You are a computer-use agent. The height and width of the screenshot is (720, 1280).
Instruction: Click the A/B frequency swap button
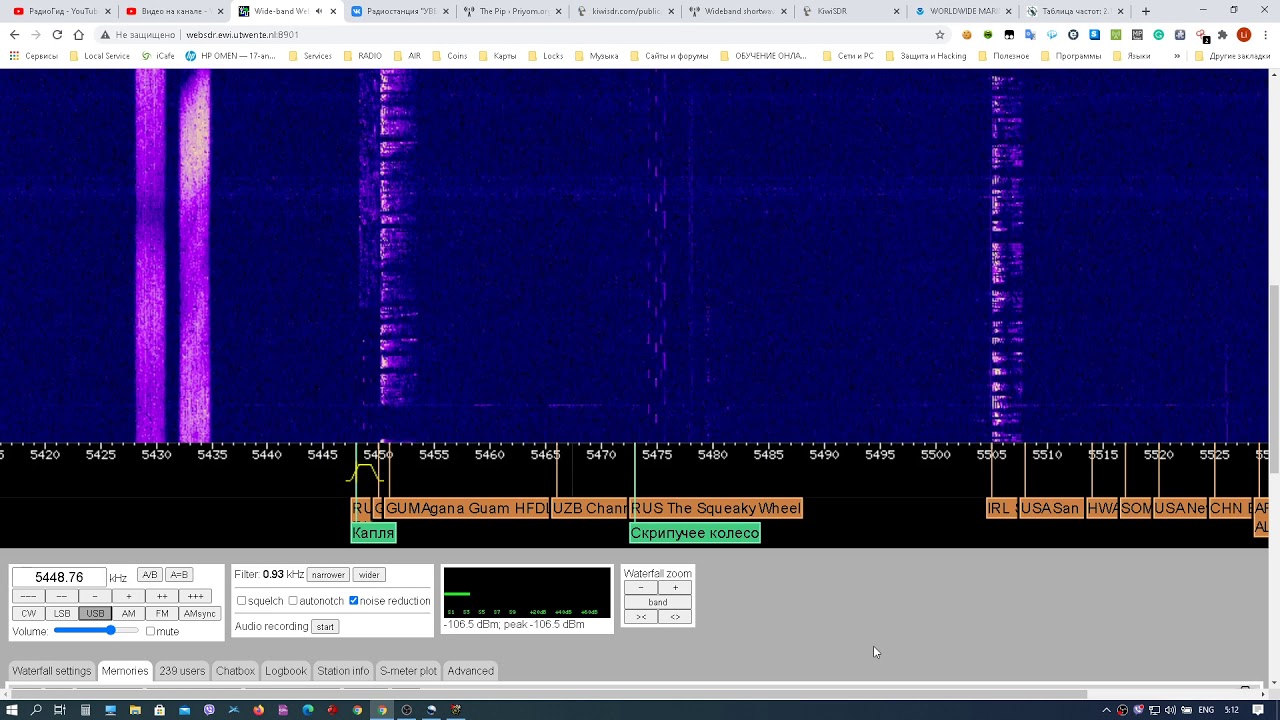tap(150, 575)
